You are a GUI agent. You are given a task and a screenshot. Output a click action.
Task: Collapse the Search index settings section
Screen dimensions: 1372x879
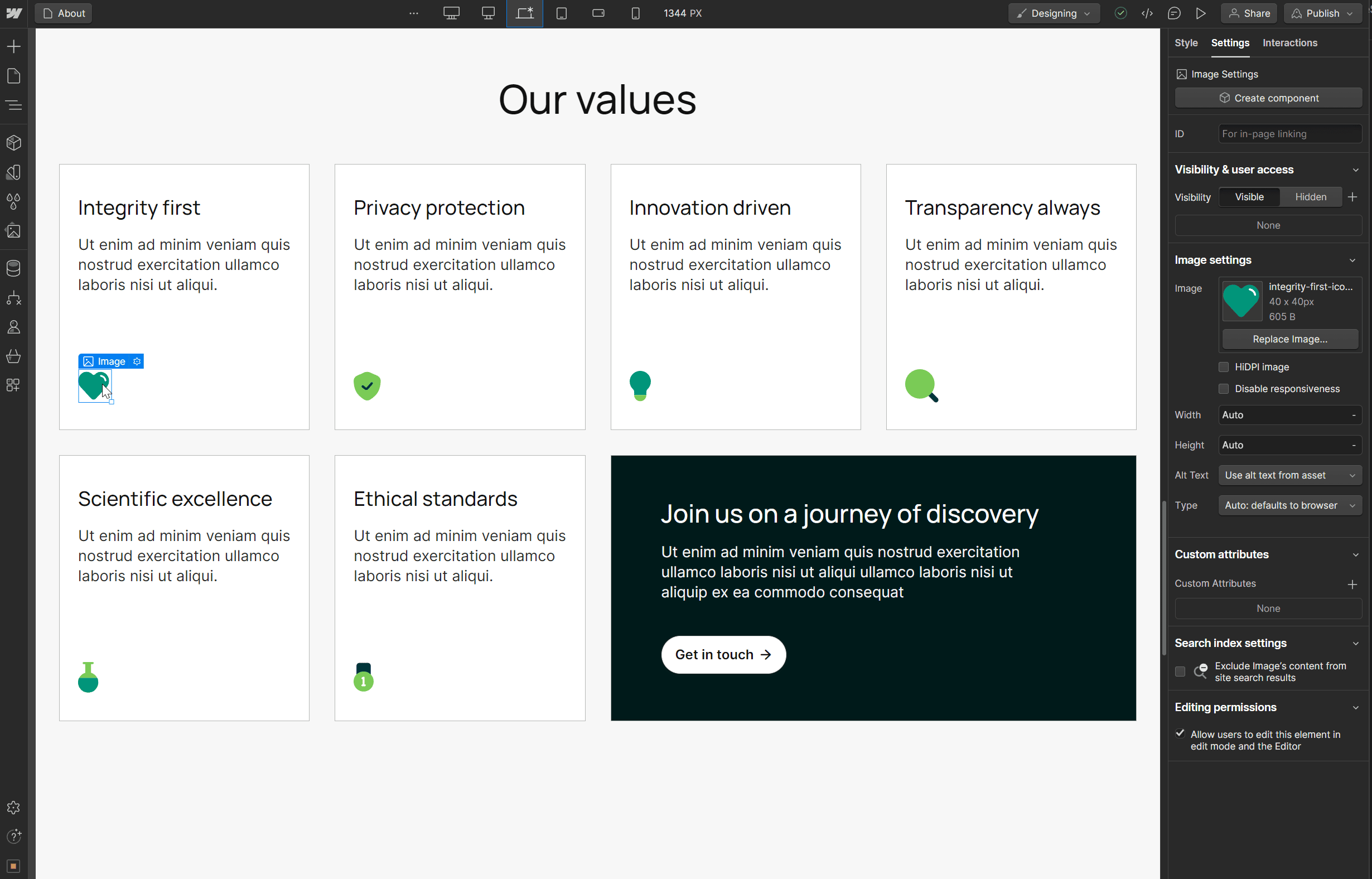[x=1355, y=643]
